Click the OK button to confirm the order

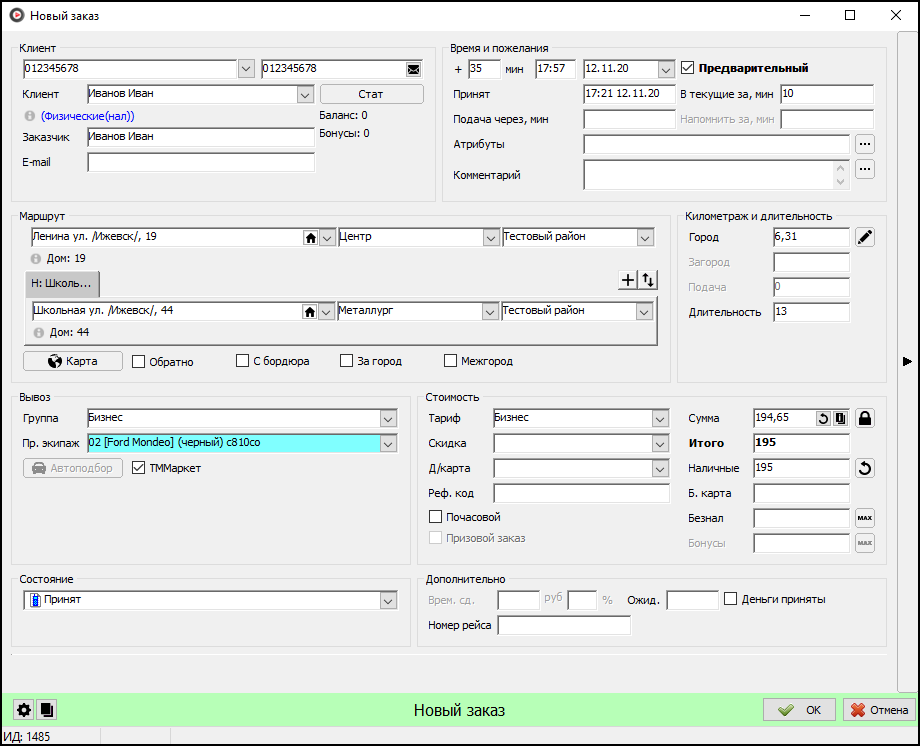click(799, 710)
